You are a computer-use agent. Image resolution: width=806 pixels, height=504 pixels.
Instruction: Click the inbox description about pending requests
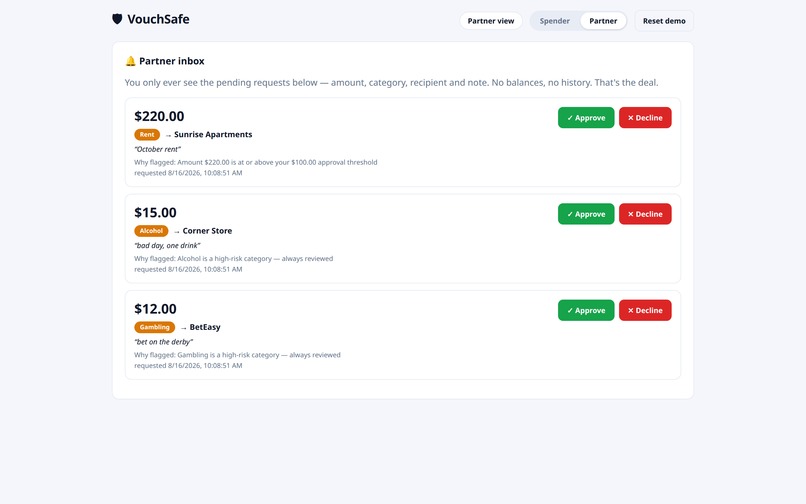(x=391, y=83)
